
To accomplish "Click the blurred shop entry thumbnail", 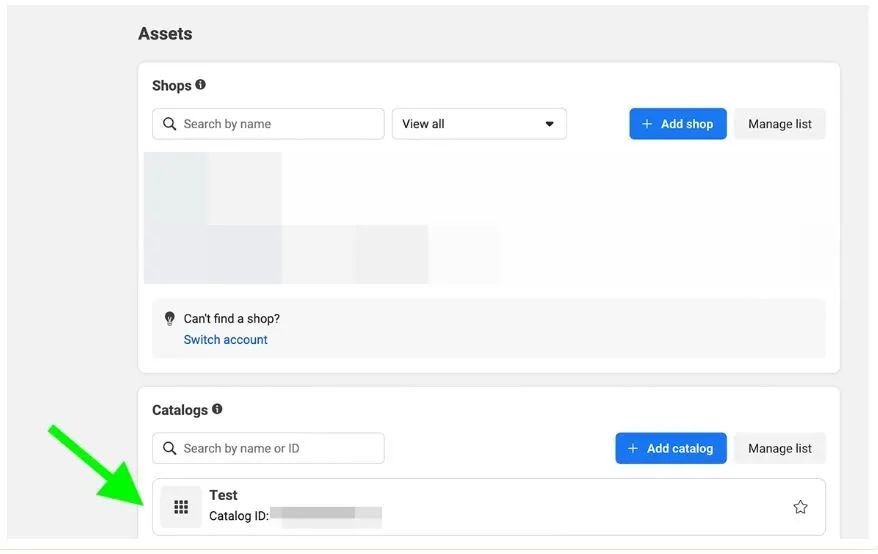I will [x=213, y=218].
